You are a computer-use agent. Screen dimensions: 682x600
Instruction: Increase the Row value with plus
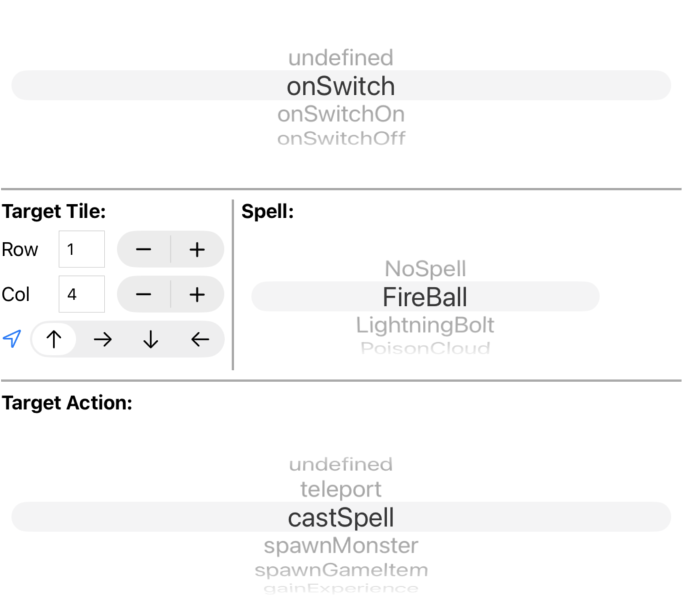pyautogui.click(x=197, y=249)
